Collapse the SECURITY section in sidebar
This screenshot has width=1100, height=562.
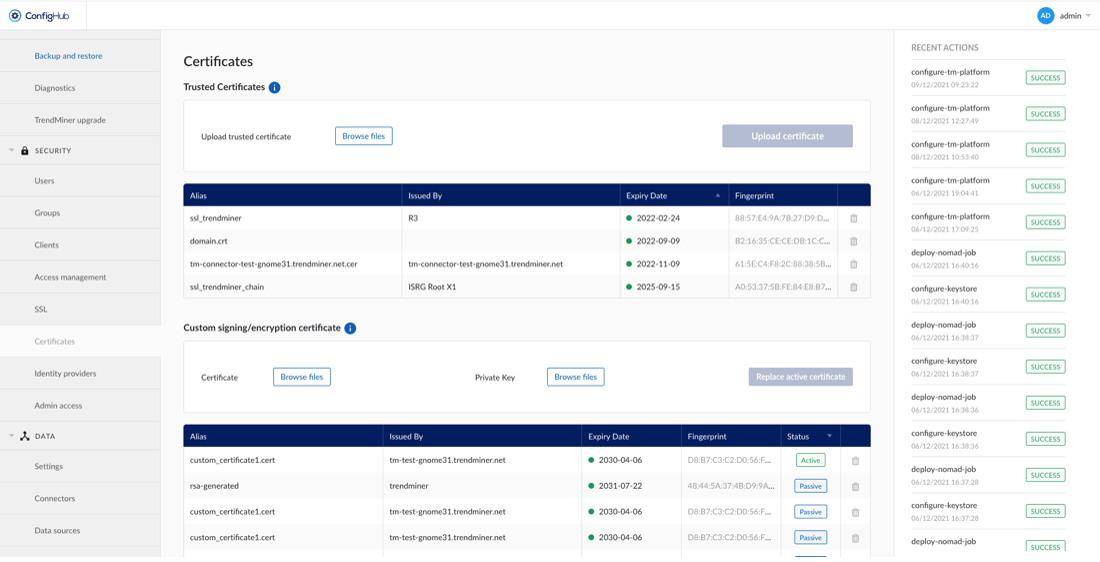12,151
